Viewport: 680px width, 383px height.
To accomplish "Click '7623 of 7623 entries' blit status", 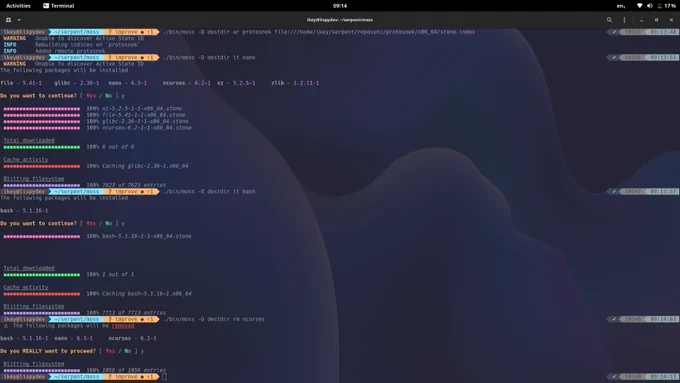I will tap(134, 185).
